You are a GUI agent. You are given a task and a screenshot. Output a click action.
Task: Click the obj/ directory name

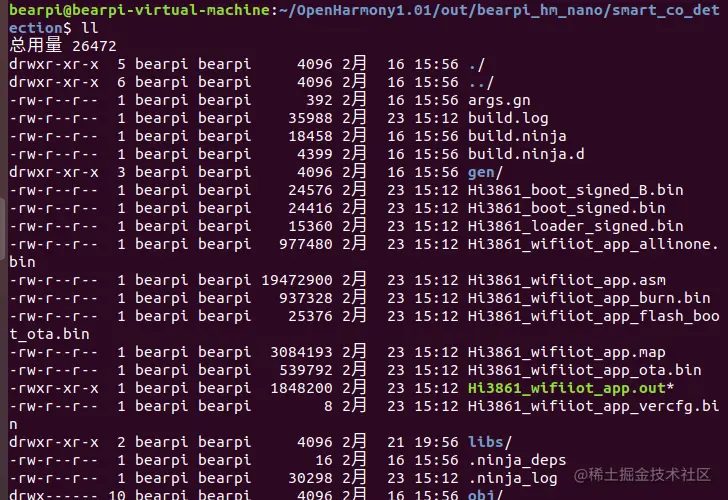coord(485,494)
